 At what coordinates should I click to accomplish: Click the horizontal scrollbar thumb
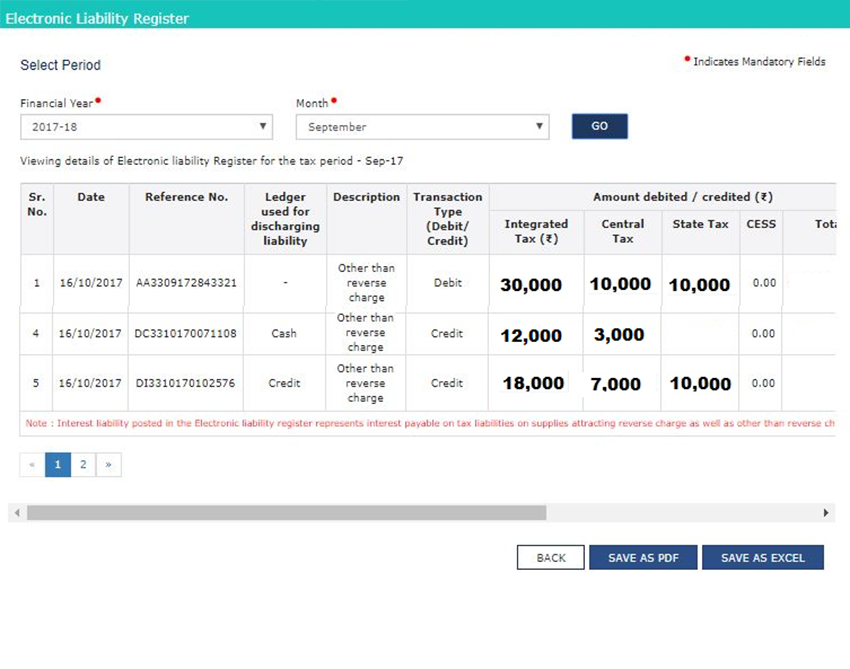(x=286, y=513)
